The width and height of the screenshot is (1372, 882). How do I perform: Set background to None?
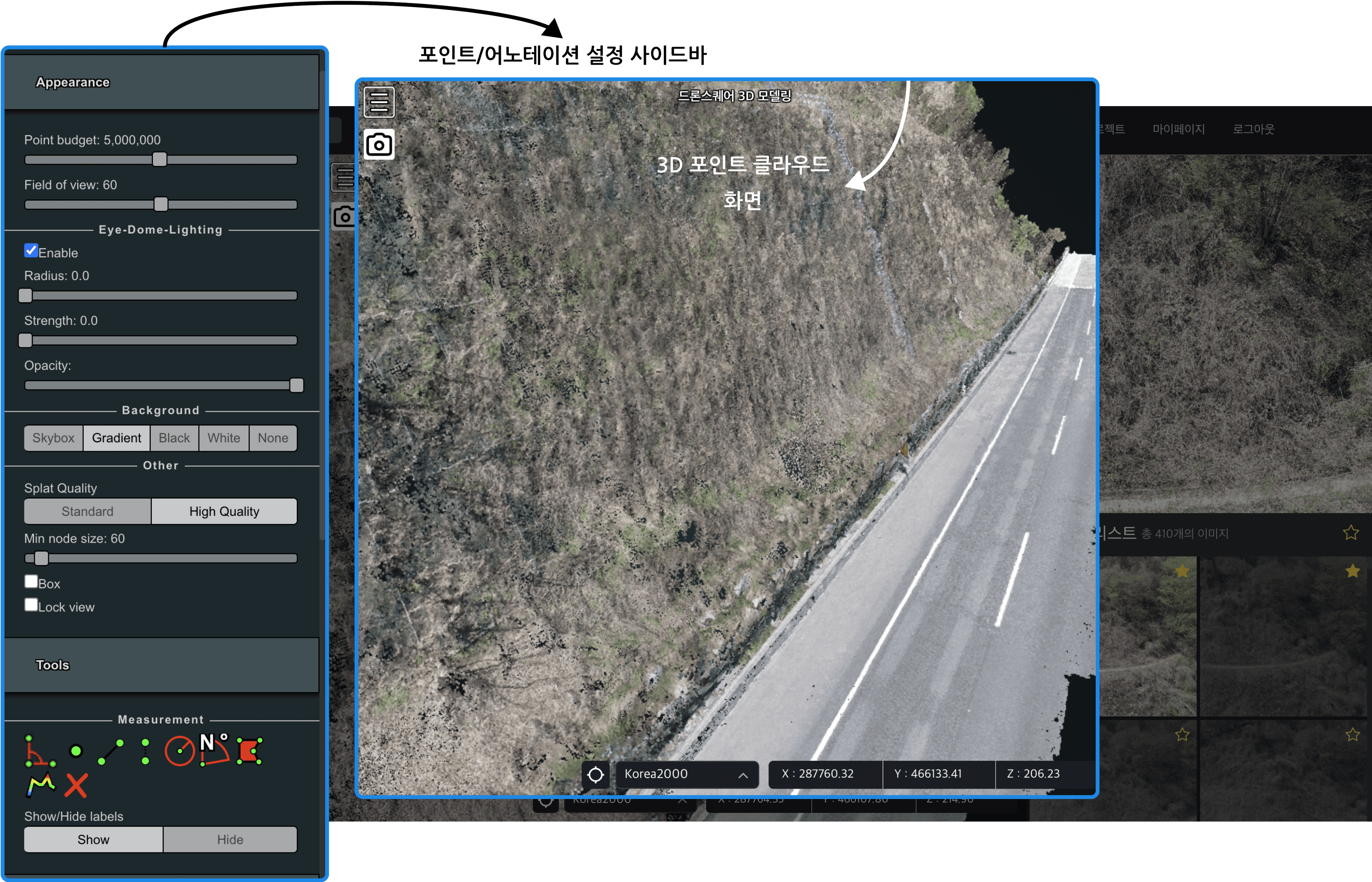pos(273,438)
